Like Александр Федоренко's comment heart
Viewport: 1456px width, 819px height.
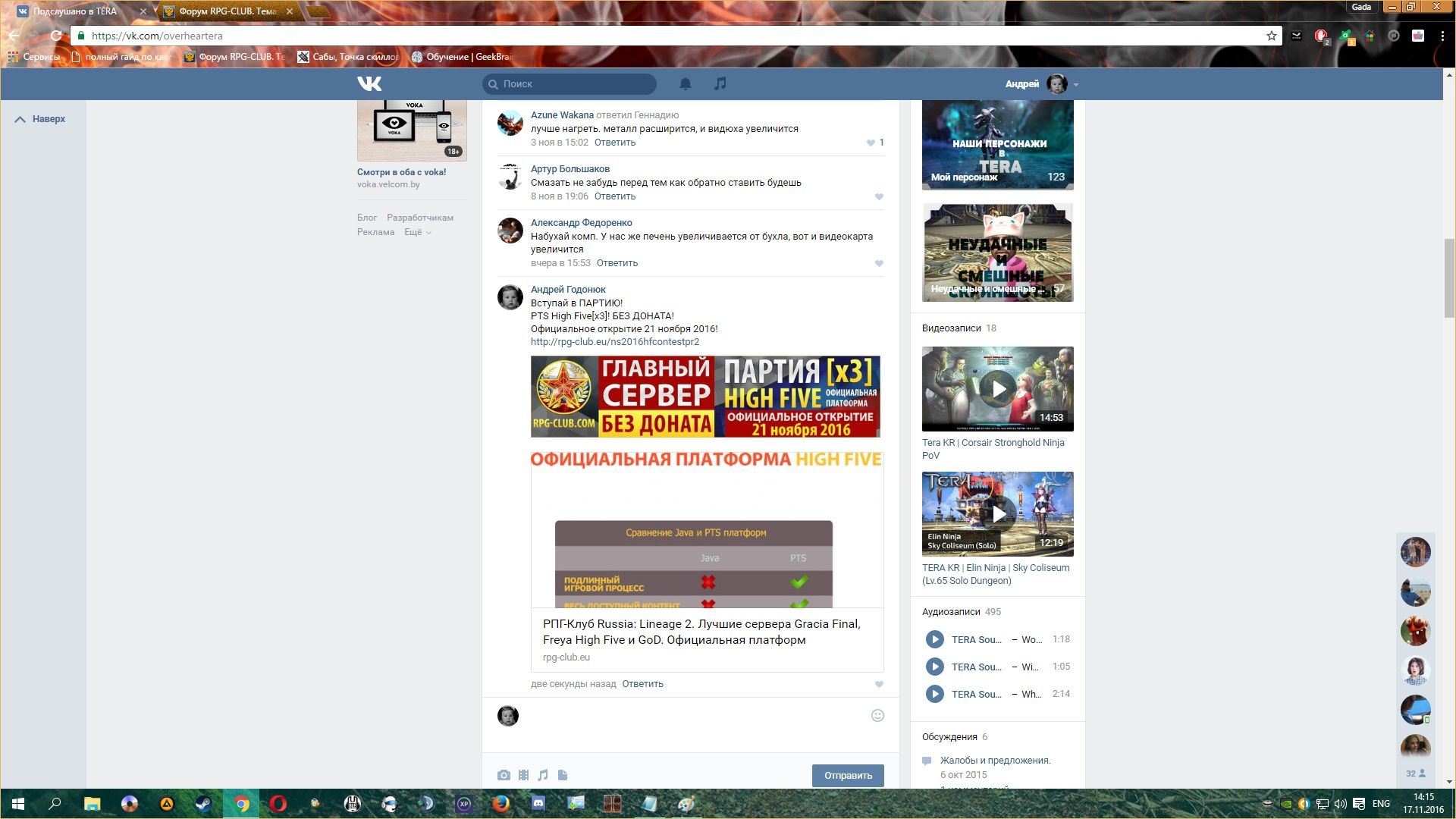click(879, 263)
